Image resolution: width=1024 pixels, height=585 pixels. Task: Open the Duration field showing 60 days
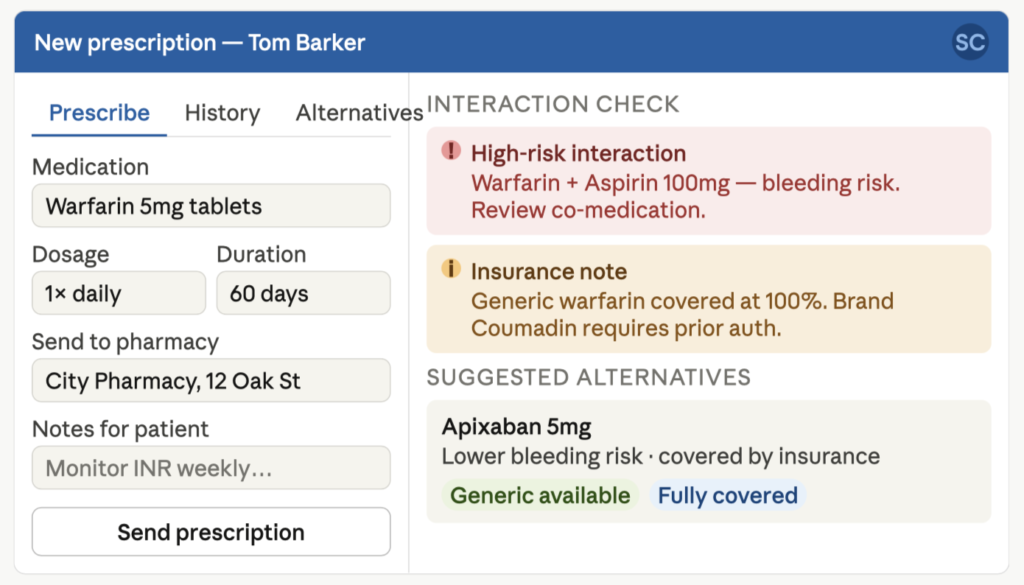tap(302, 293)
